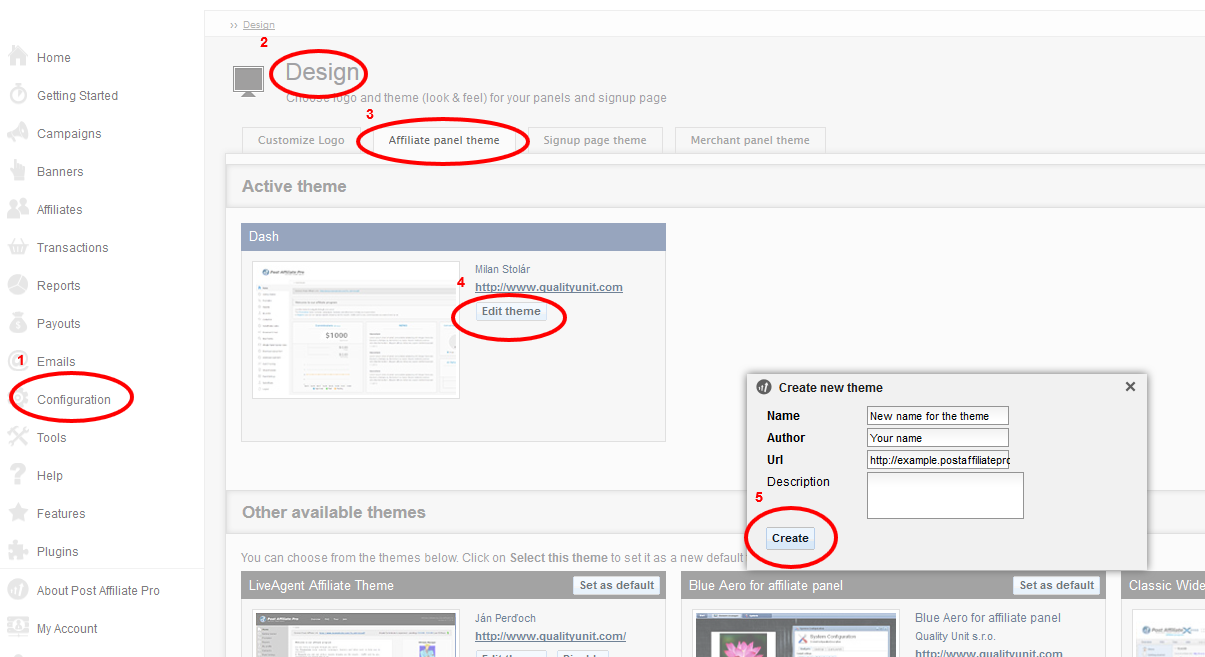Image resolution: width=1205 pixels, height=657 pixels.
Task: Open the Dash theme preview thumbnail
Action: point(356,330)
